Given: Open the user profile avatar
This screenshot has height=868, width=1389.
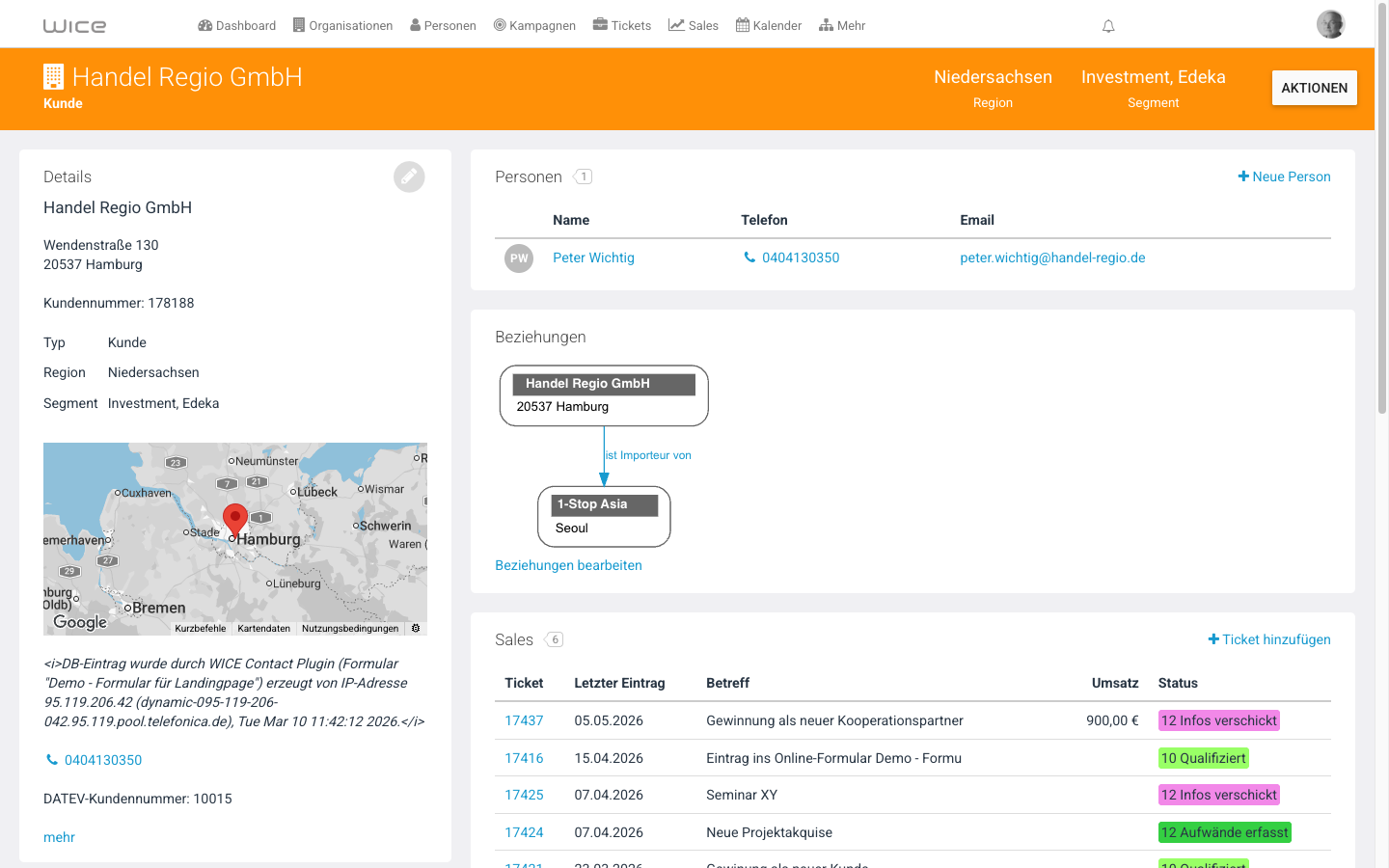Looking at the screenshot, I should [1331, 24].
